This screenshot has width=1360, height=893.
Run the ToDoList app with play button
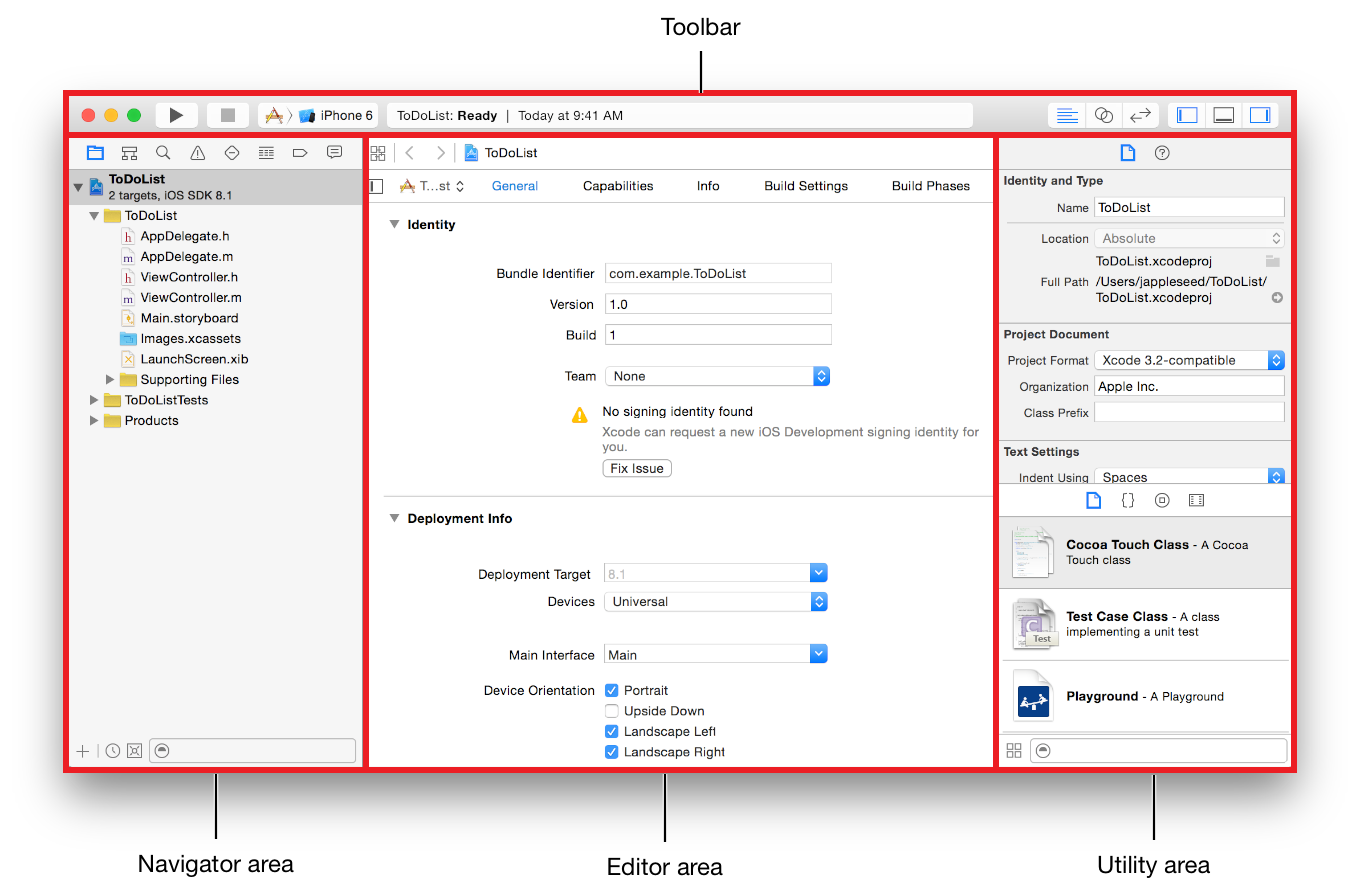pyautogui.click(x=176, y=114)
